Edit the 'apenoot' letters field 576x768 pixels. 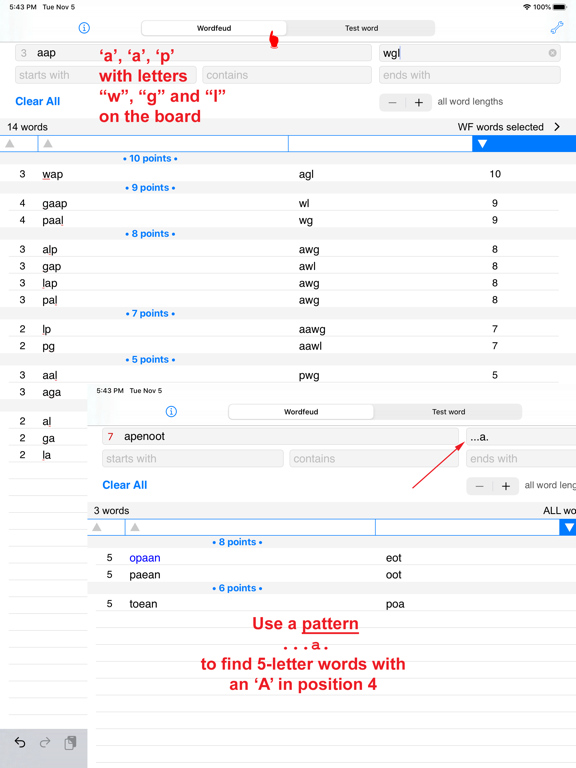tap(280, 436)
